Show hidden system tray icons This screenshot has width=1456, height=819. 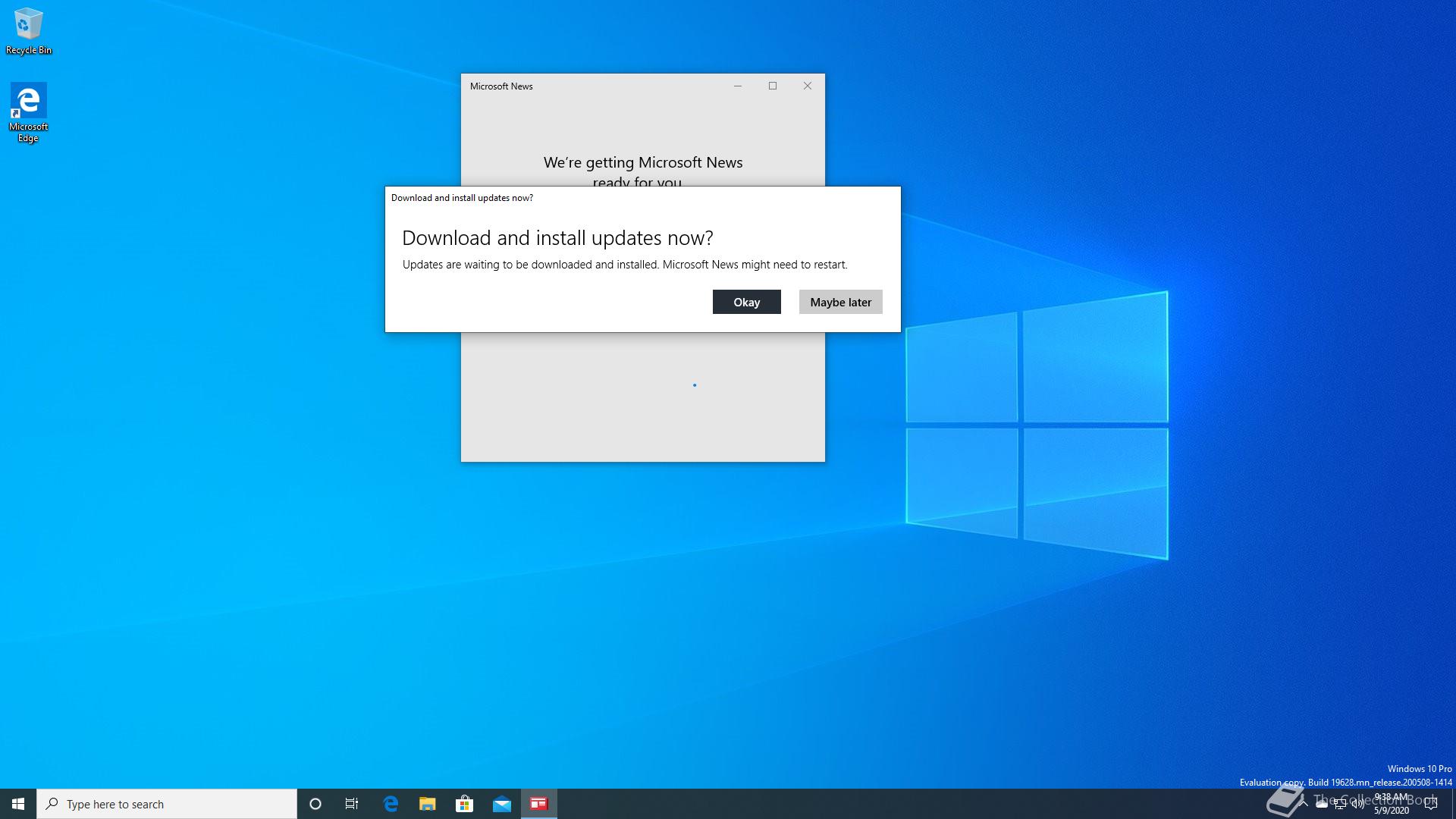point(1304,804)
